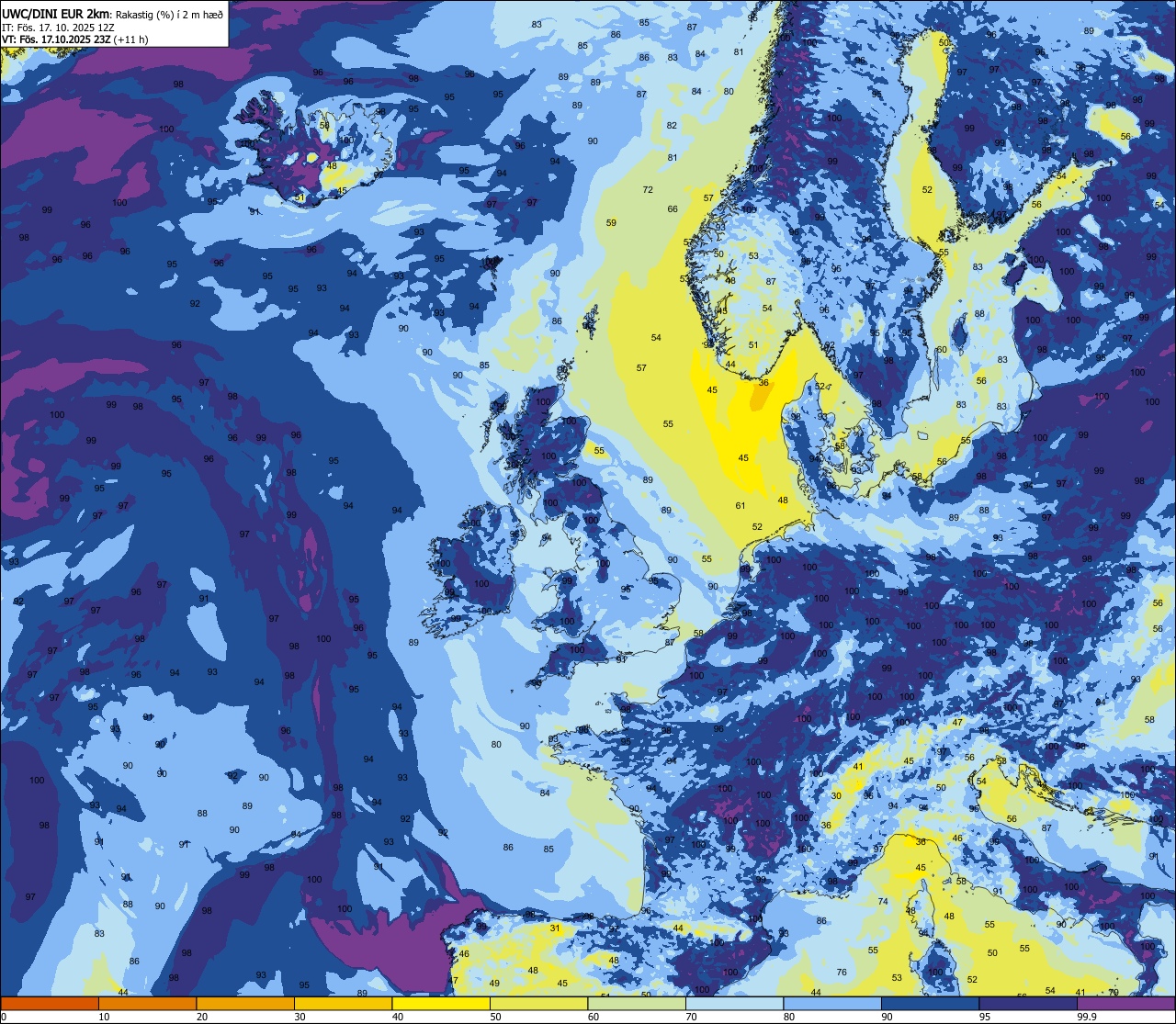Click the '74' humidity value on the map
The image size is (1176, 1024).
coord(883,902)
